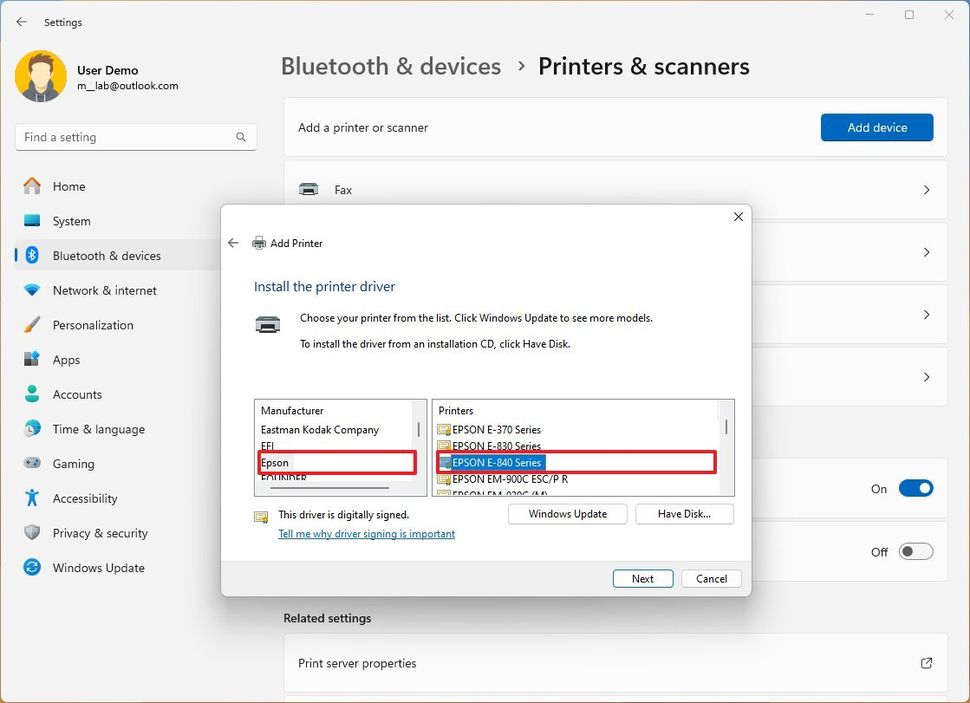Click the Time & language clock icon
This screenshot has height=703, width=970.
coord(31,429)
